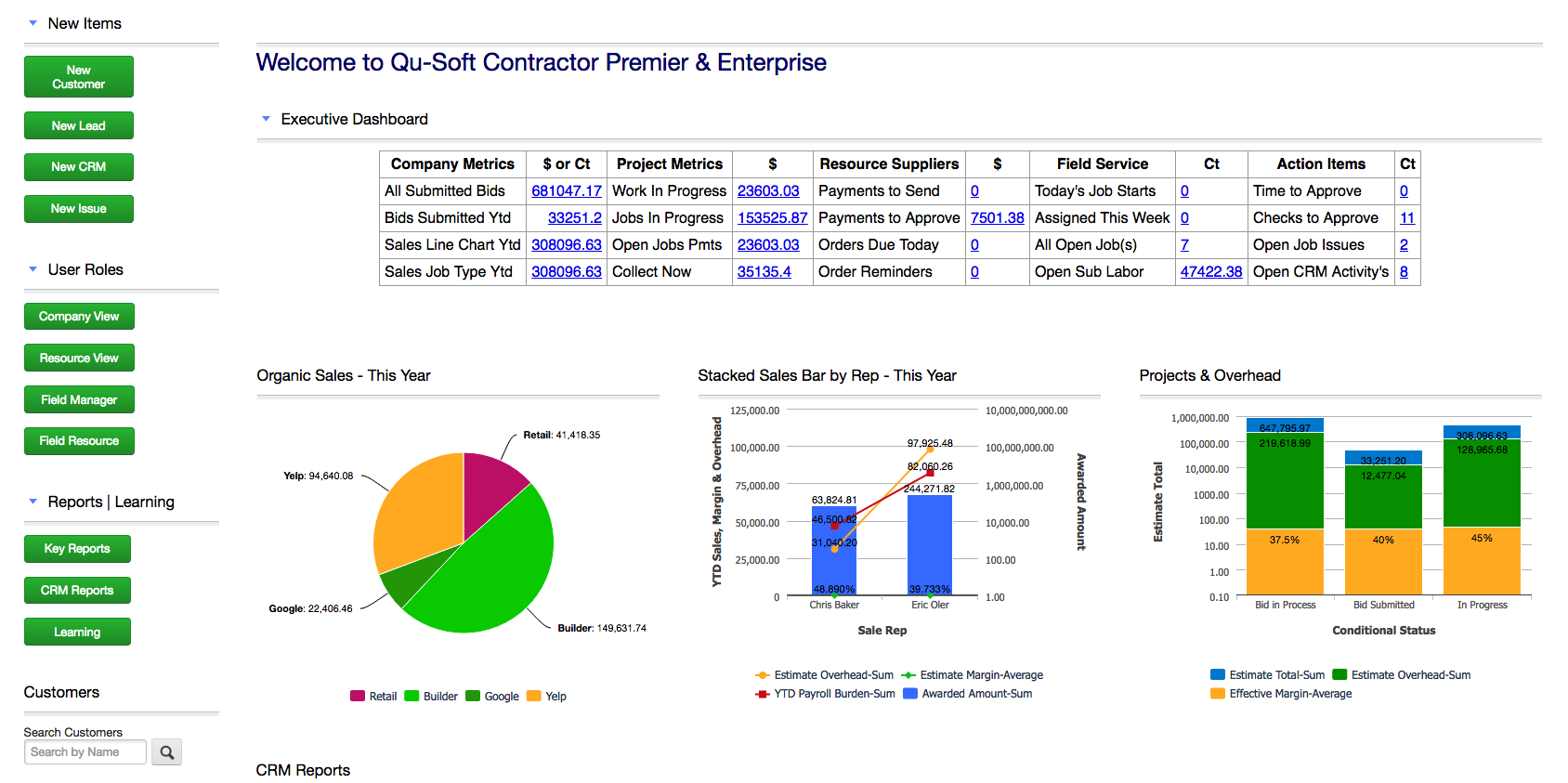Image resolution: width=1568 pixels, height=783 pixels.
Task: Create a New Issue
Action: [x=79, y=209]
